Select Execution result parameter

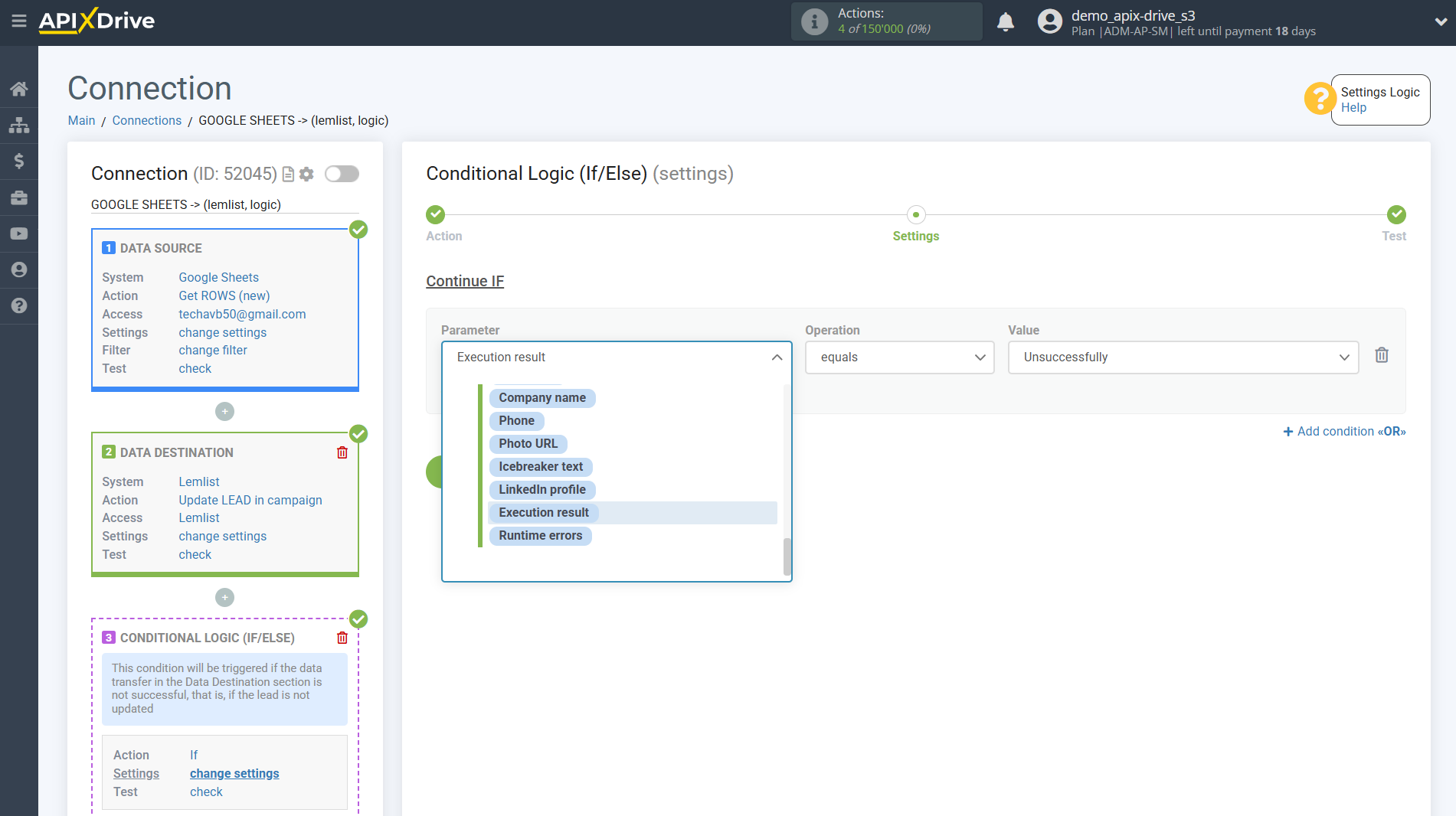544,513
